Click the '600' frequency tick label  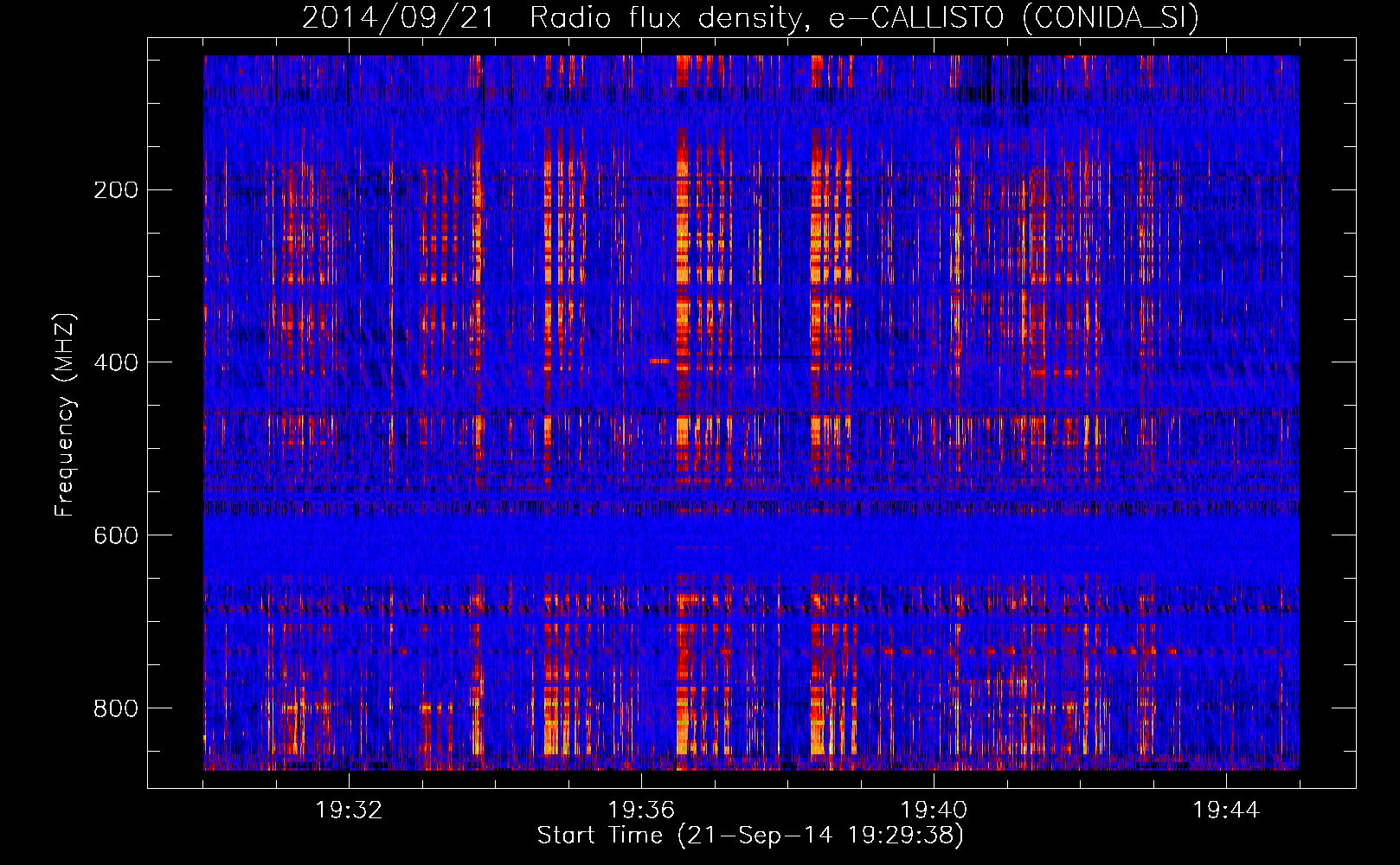(116, 535)
